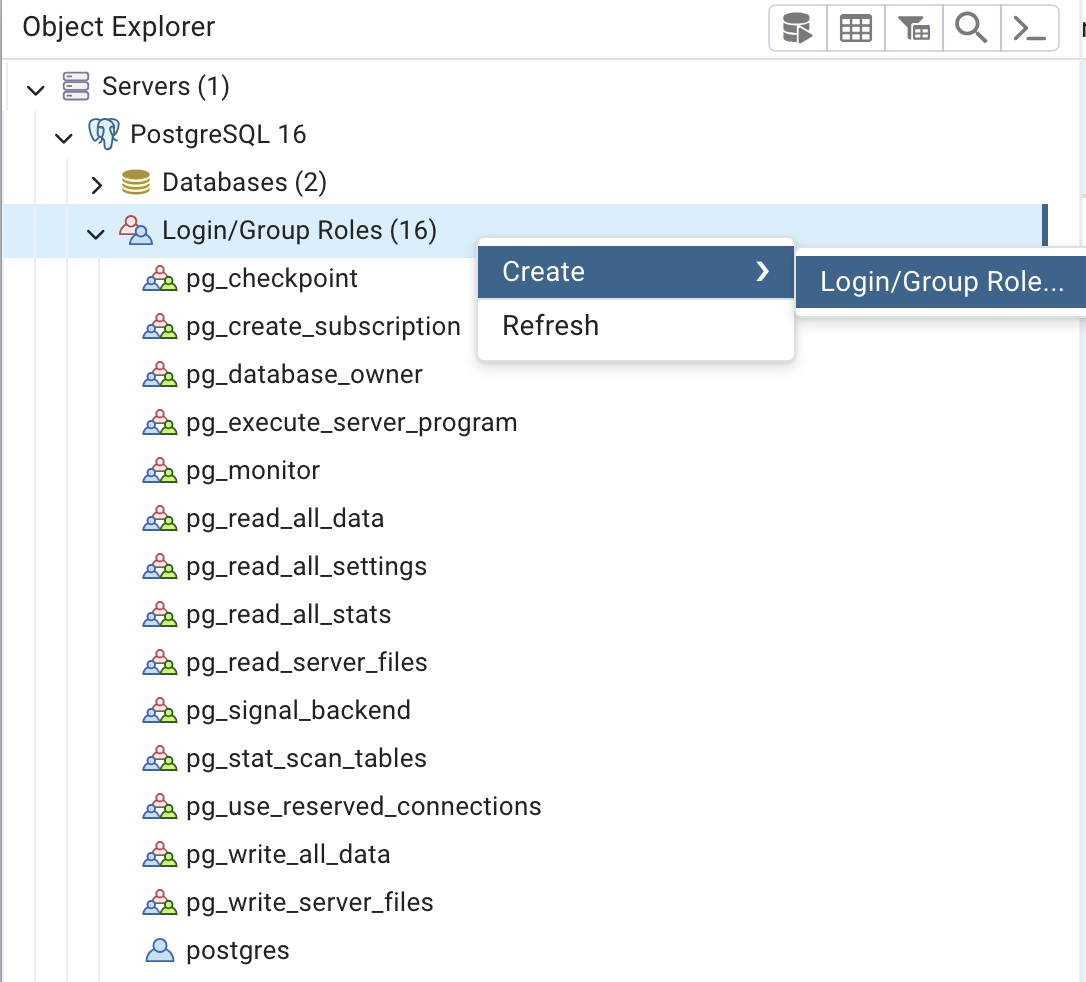Click the pg_stat_scan_tables role icon

coord(160,758)
